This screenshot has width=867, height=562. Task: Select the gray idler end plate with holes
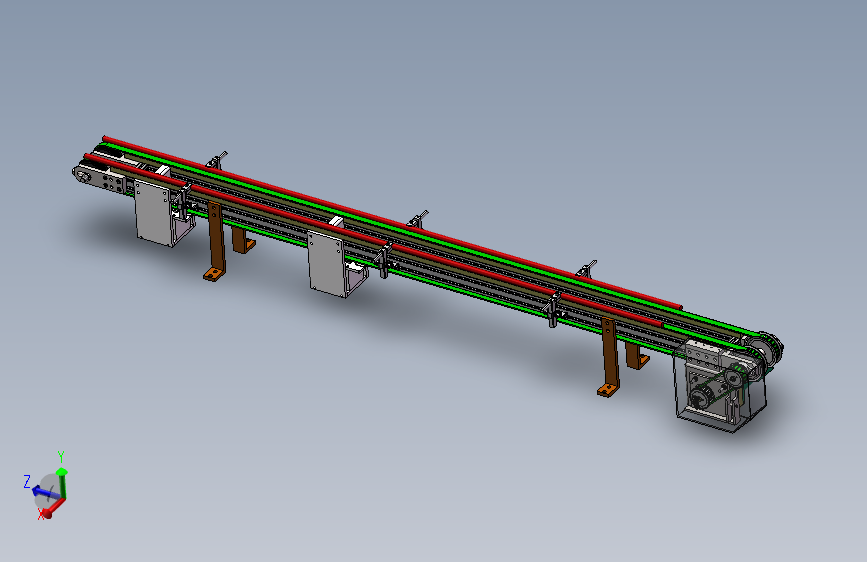(100, 178)
